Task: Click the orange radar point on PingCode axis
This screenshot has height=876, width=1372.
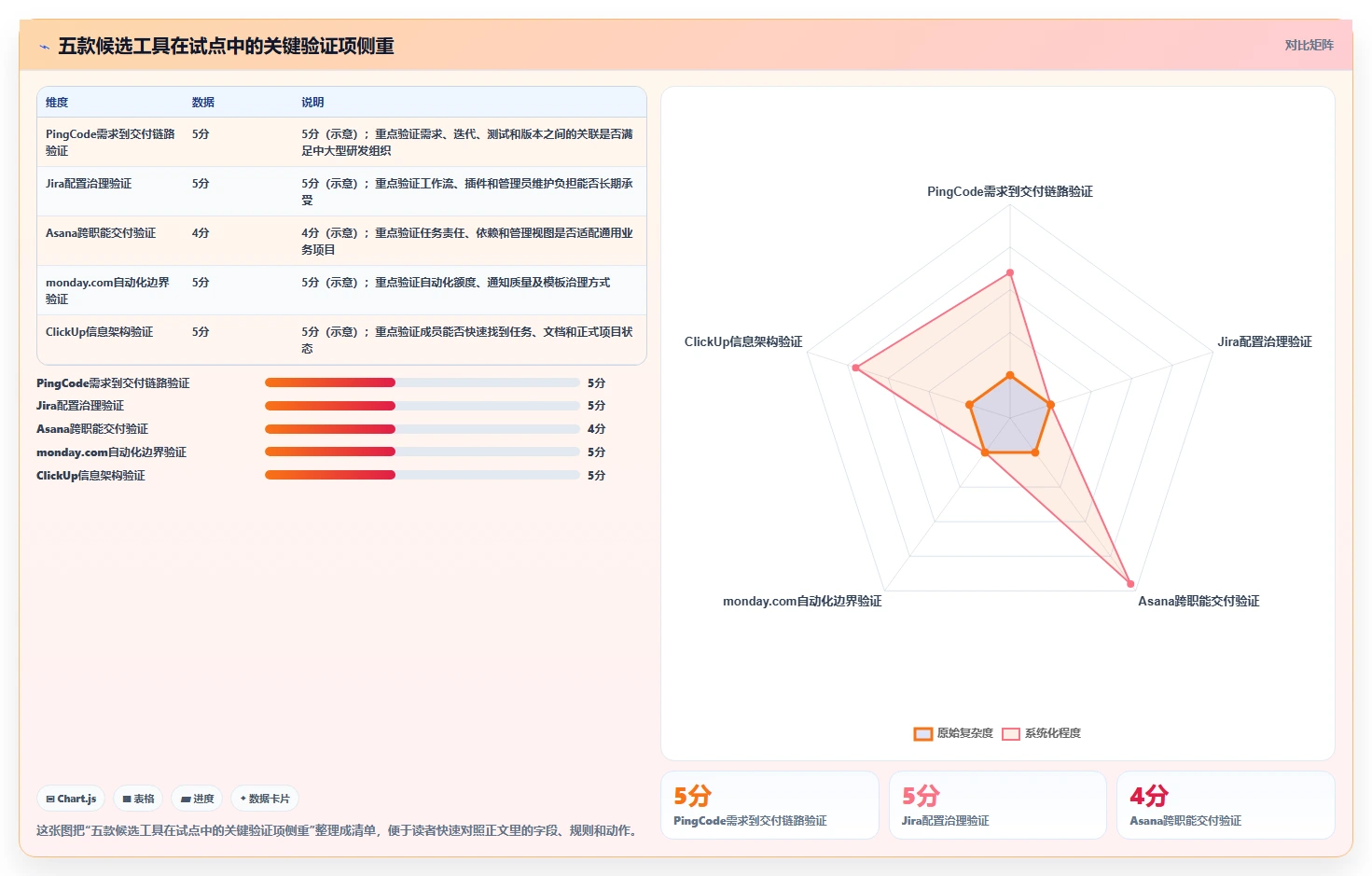Action: tap(1010, 375)
